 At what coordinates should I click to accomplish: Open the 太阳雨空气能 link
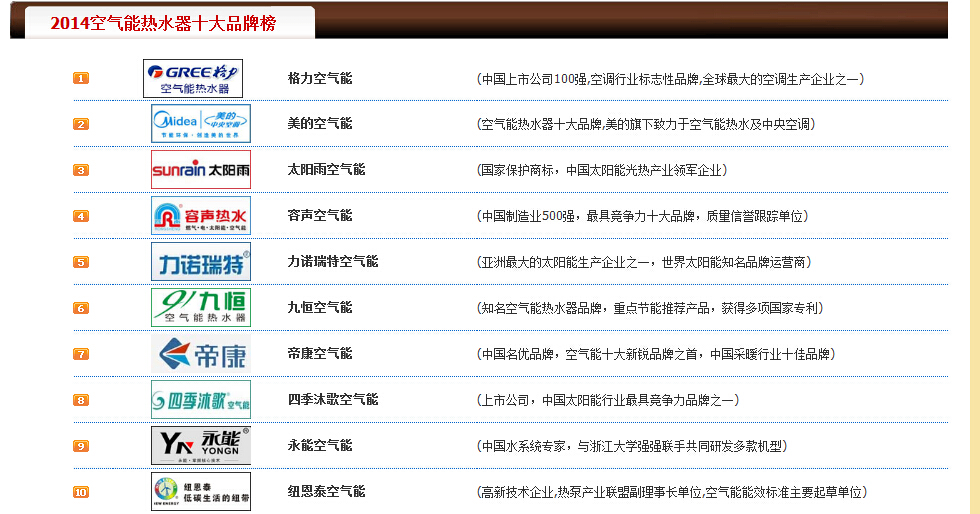(x=326, y=169)
